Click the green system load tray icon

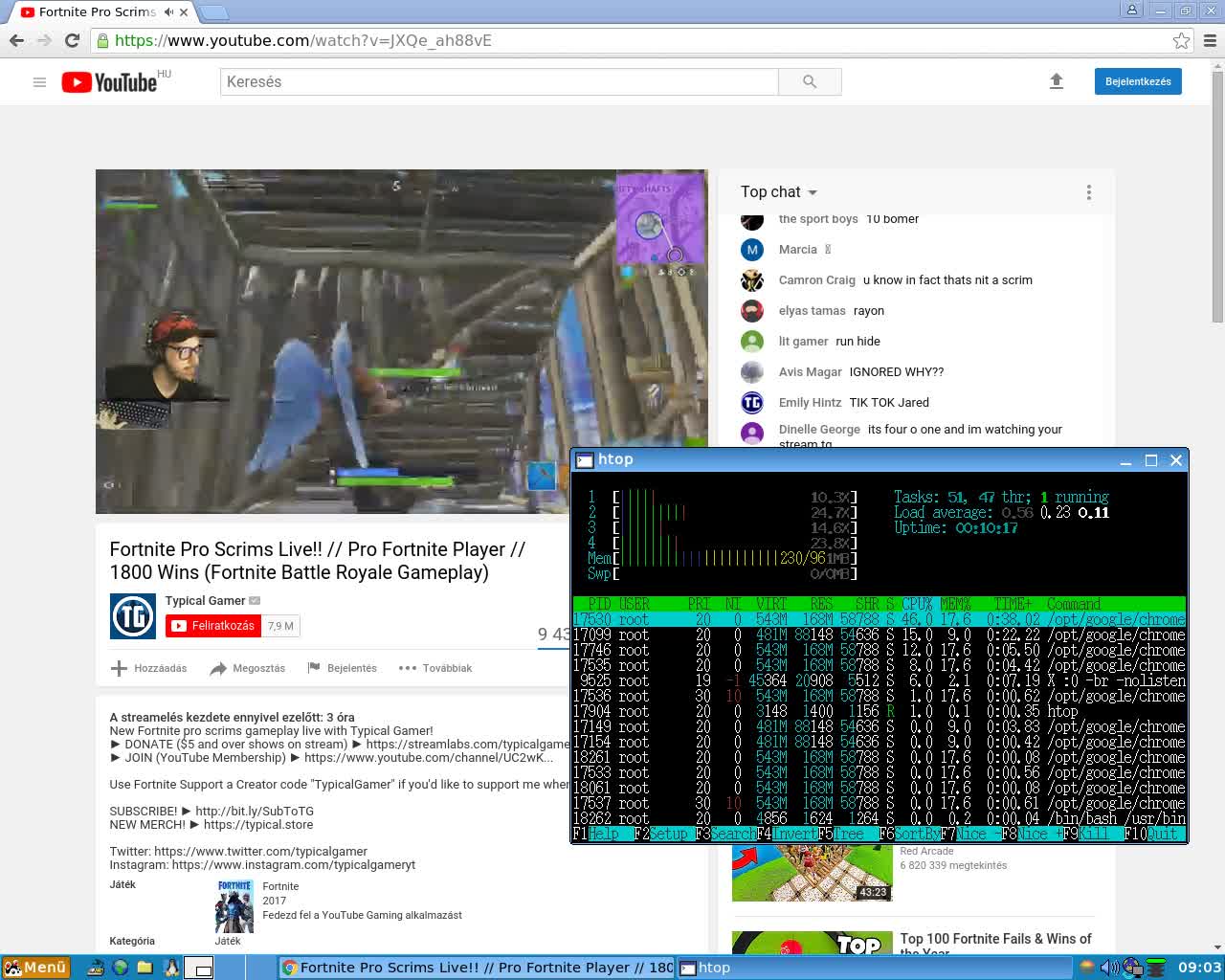tap(1157, 968)
